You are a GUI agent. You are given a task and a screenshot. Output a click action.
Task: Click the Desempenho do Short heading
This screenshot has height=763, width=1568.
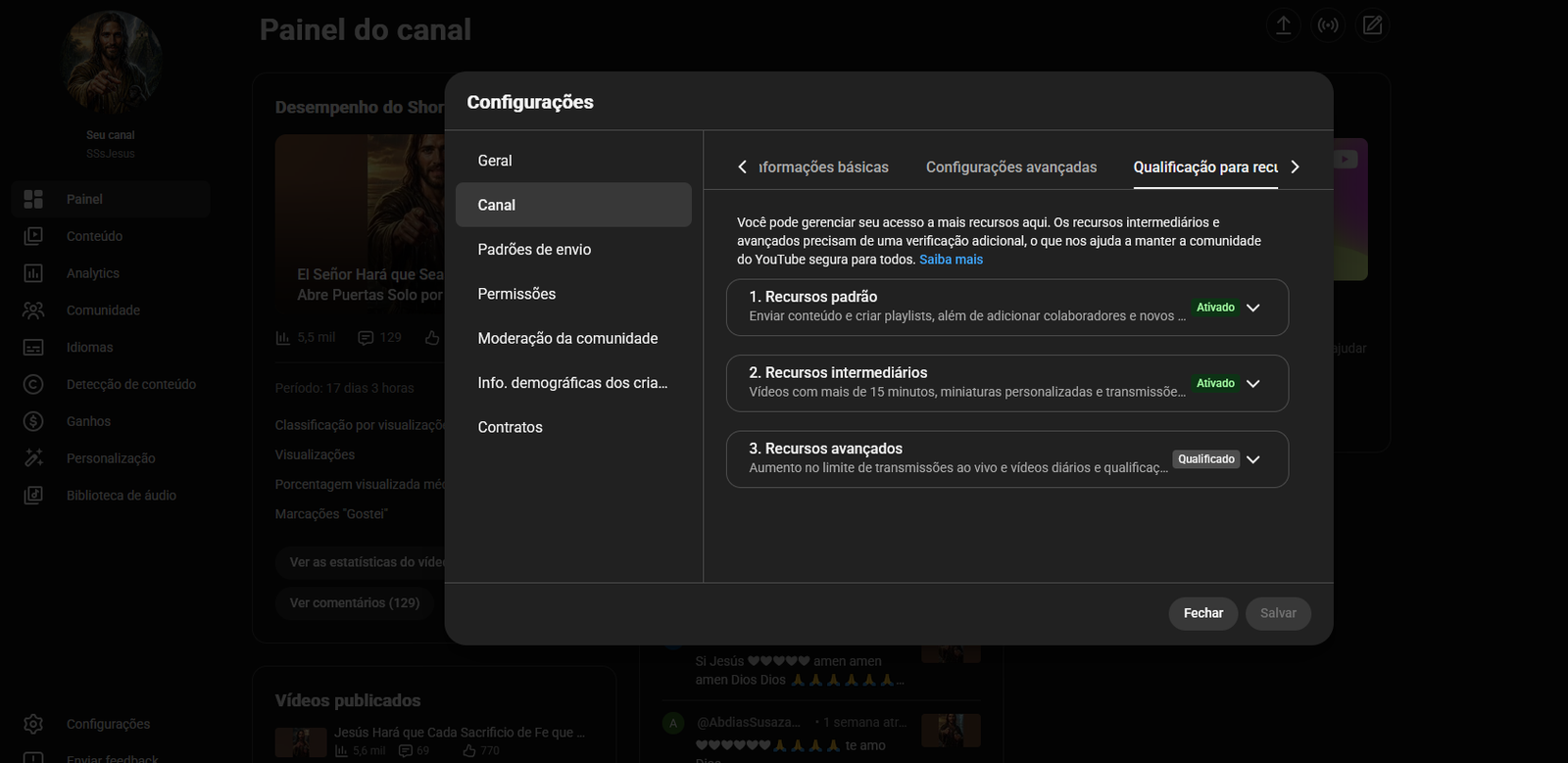[360, 107]
